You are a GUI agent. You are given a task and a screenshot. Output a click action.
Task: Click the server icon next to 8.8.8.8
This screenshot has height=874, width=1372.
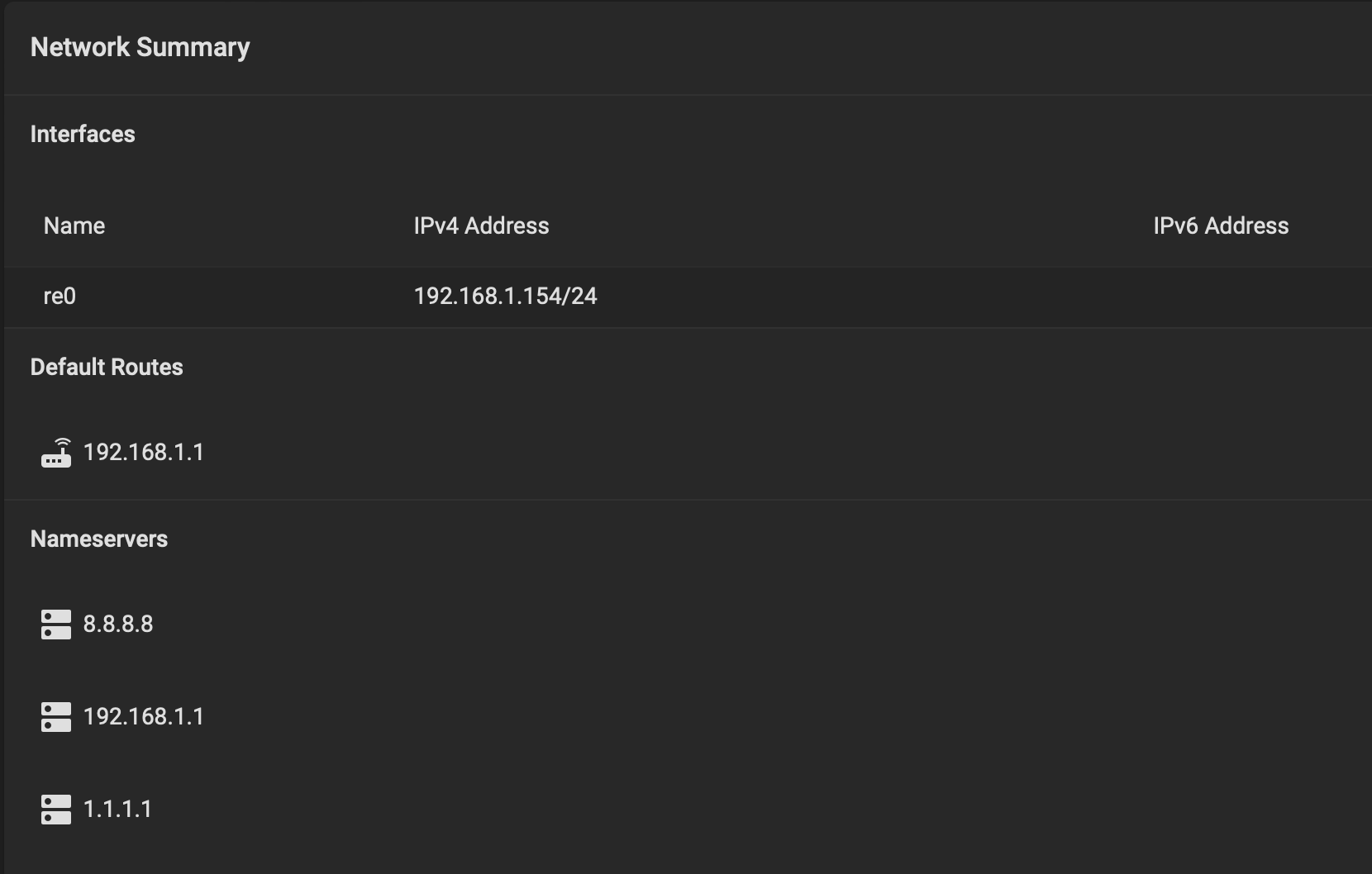tap(56, 625)
